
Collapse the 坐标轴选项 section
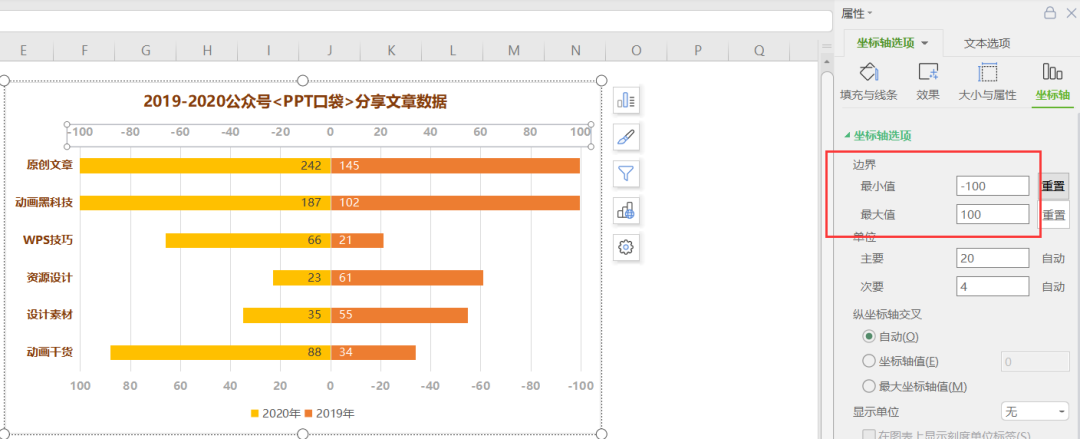847,136
